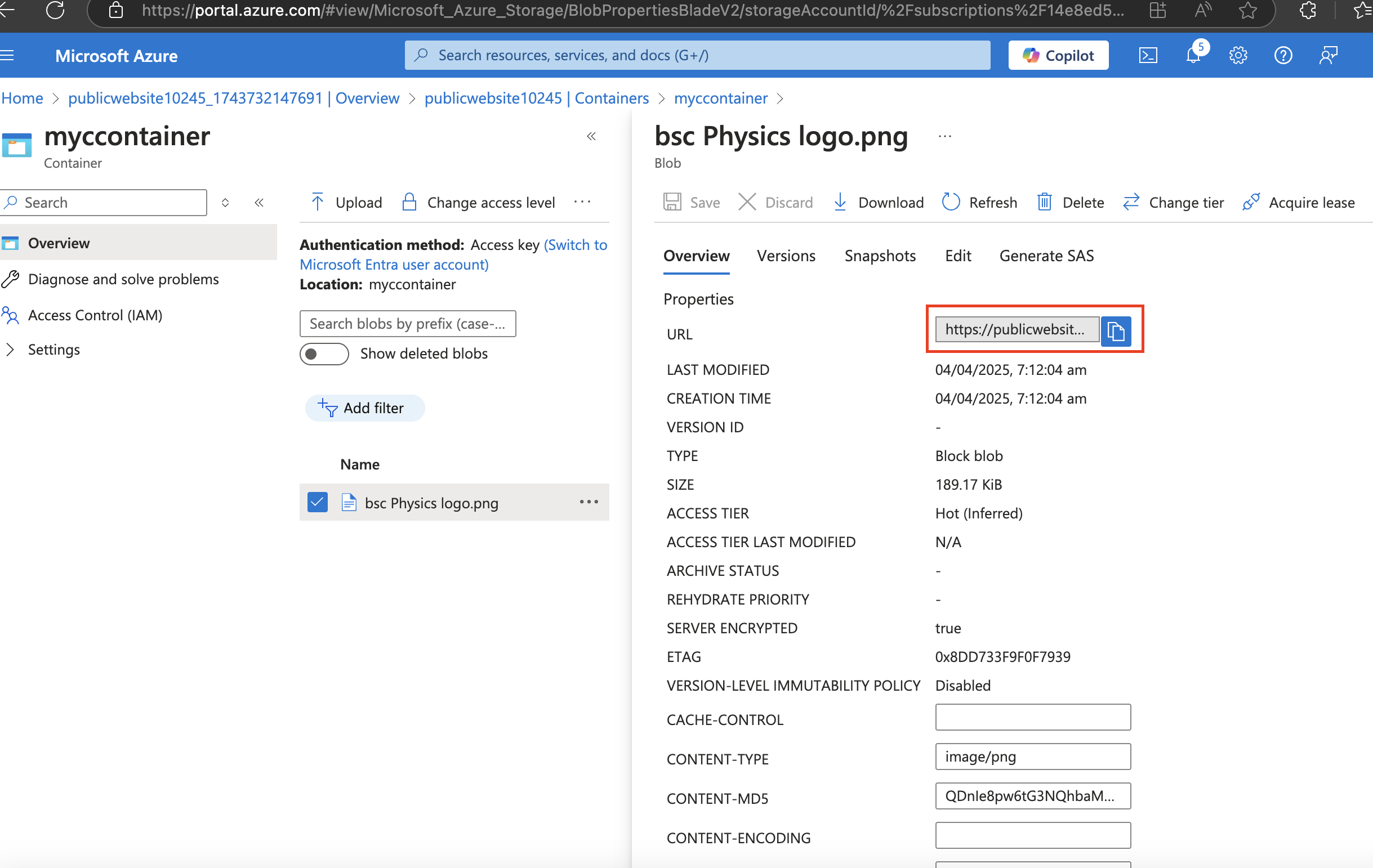Open the Azure portal hamburger menu

pos(7,55)
